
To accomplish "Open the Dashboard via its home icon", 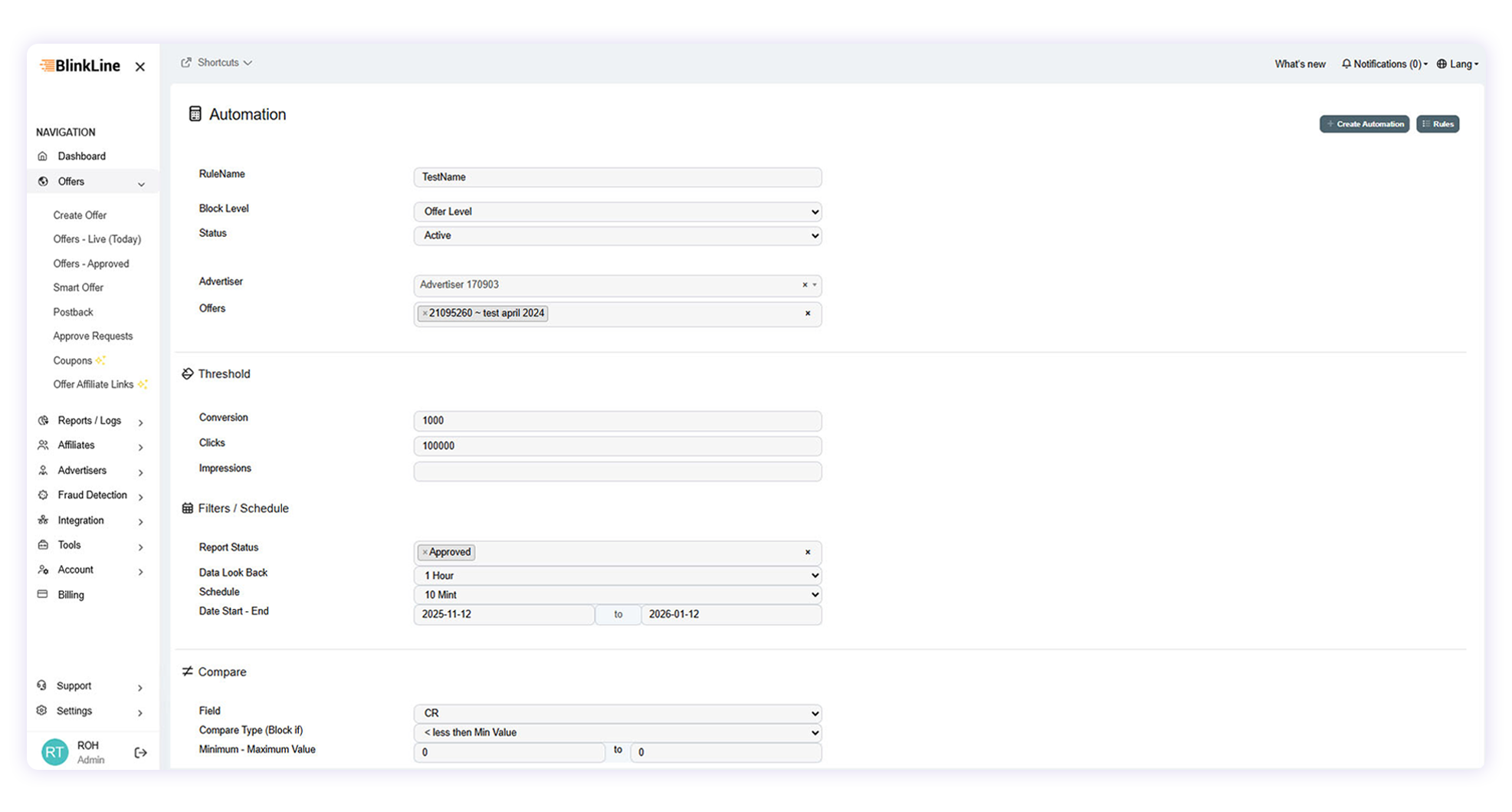I will (44, 156).
